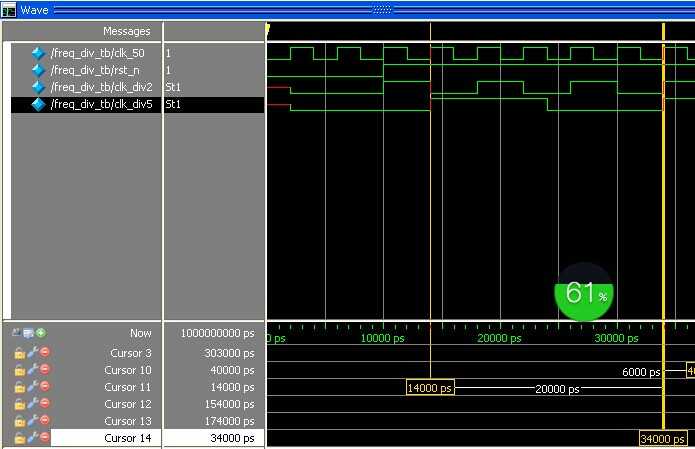The image size is (695, 449).
Task: Lock Cursor 12 with its padlock icon
Action: [x=20, y=404]
